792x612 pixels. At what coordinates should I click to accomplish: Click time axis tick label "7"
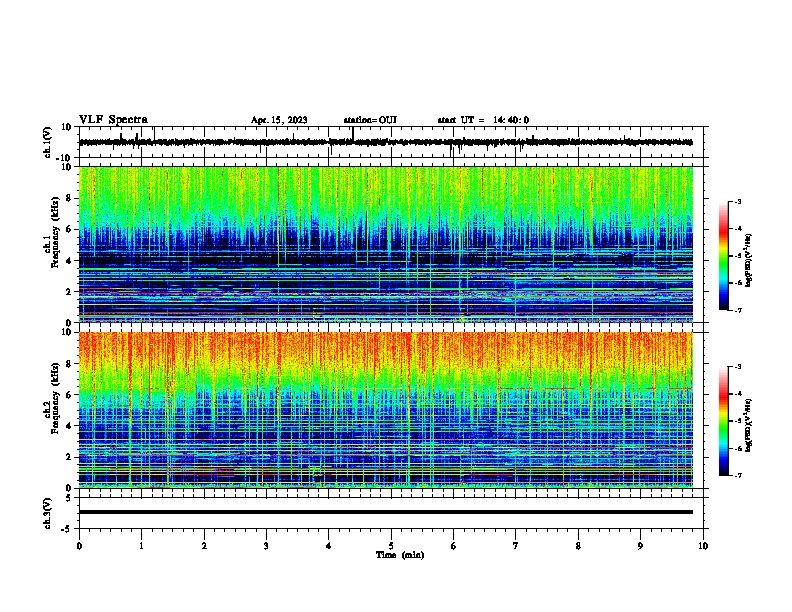pos(516,546)
